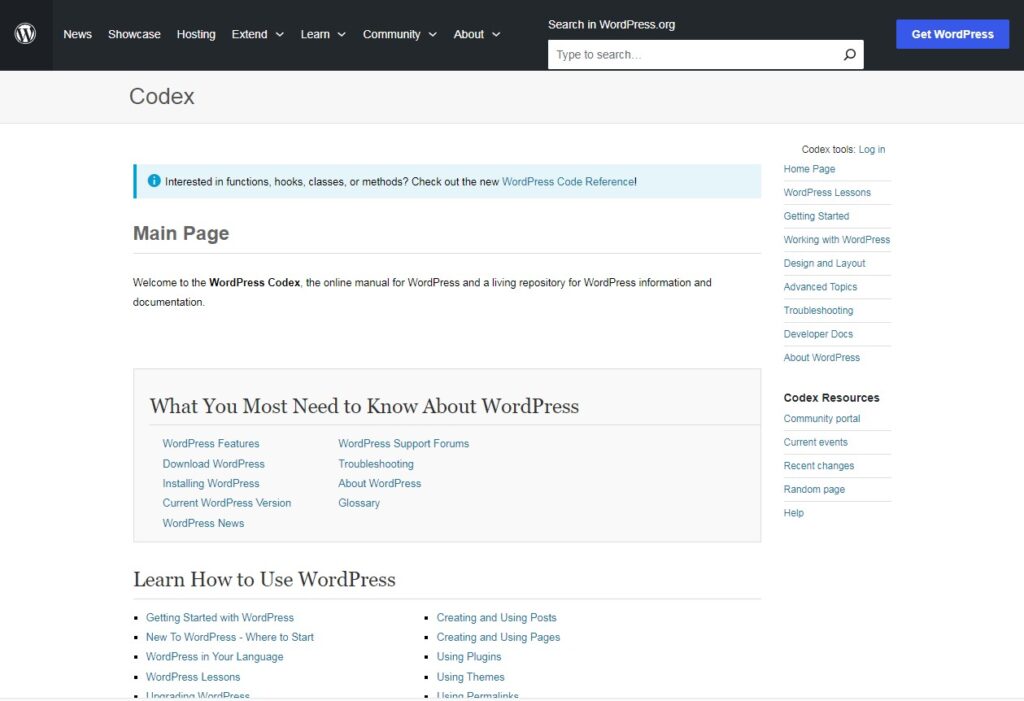Open Random page link

click(x=814, y=489)
